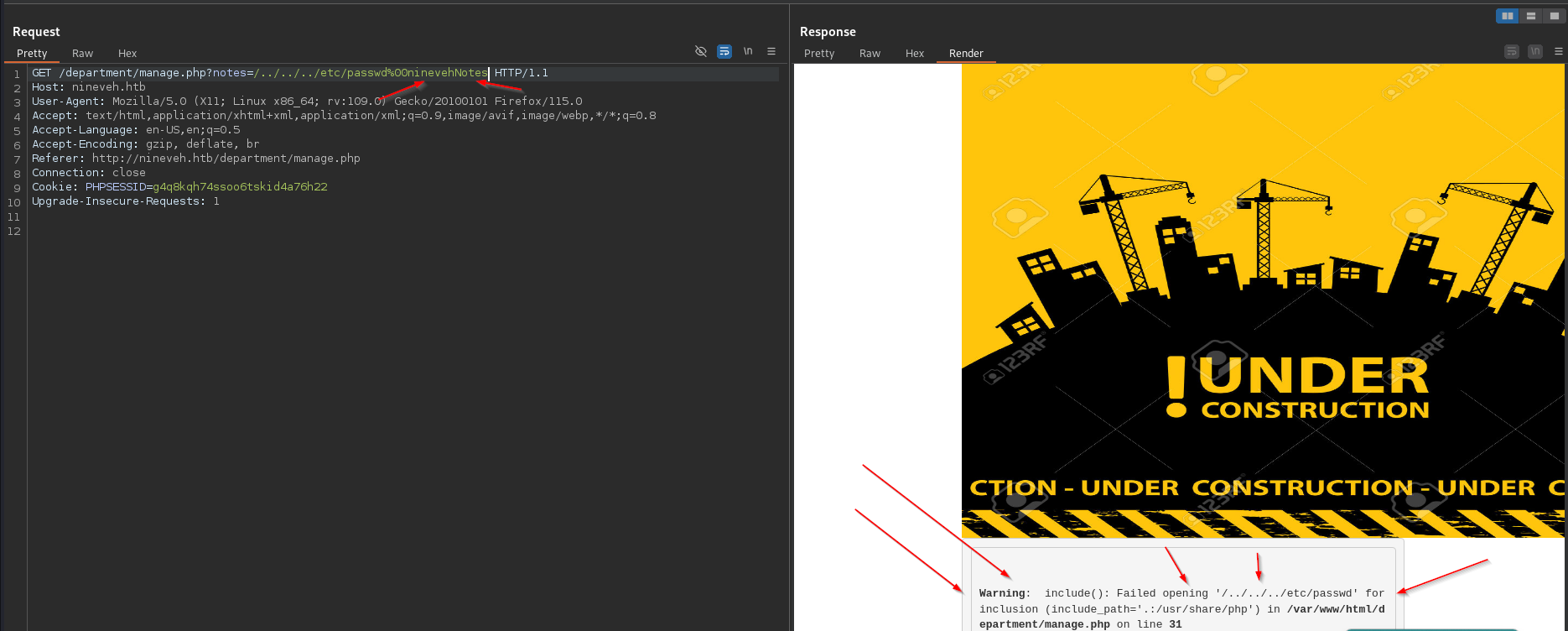This screenshot has height=631, width=1568.
Task: Switch to top-bottom stacked layout
Action: pos(1531,16)
